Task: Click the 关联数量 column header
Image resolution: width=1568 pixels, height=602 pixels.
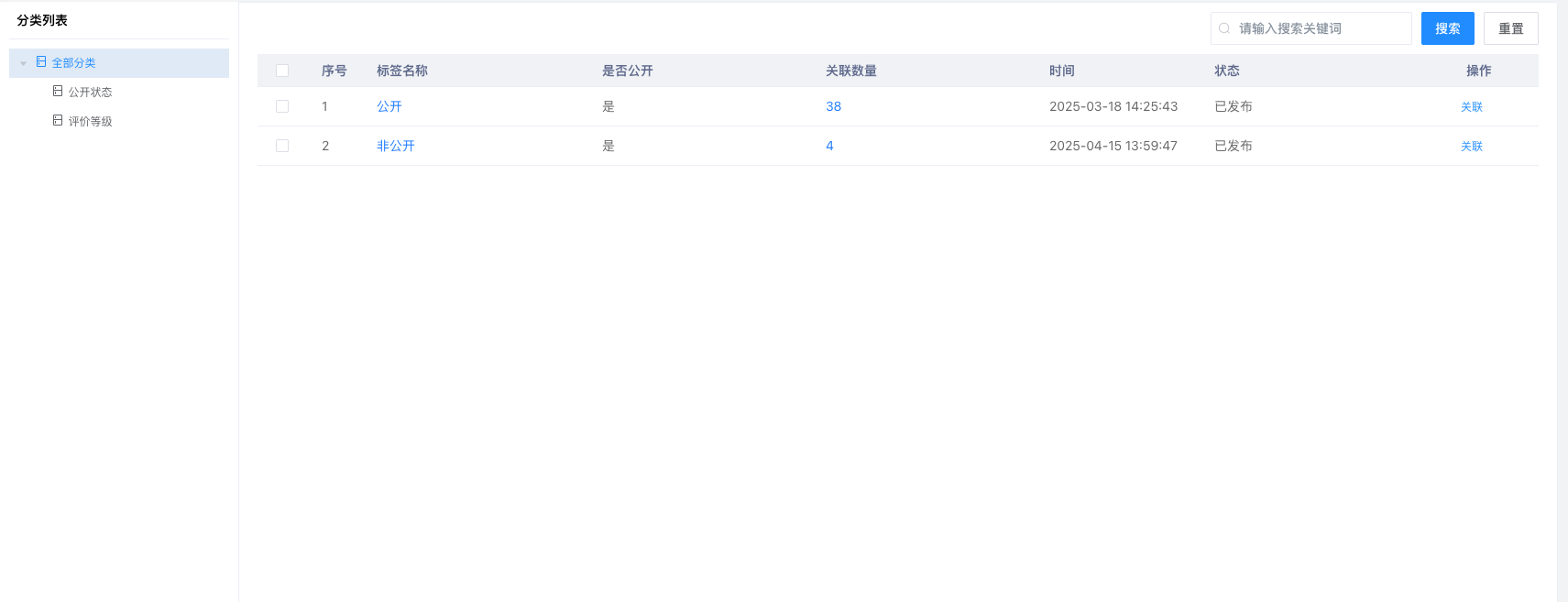Action: [851, 71]
